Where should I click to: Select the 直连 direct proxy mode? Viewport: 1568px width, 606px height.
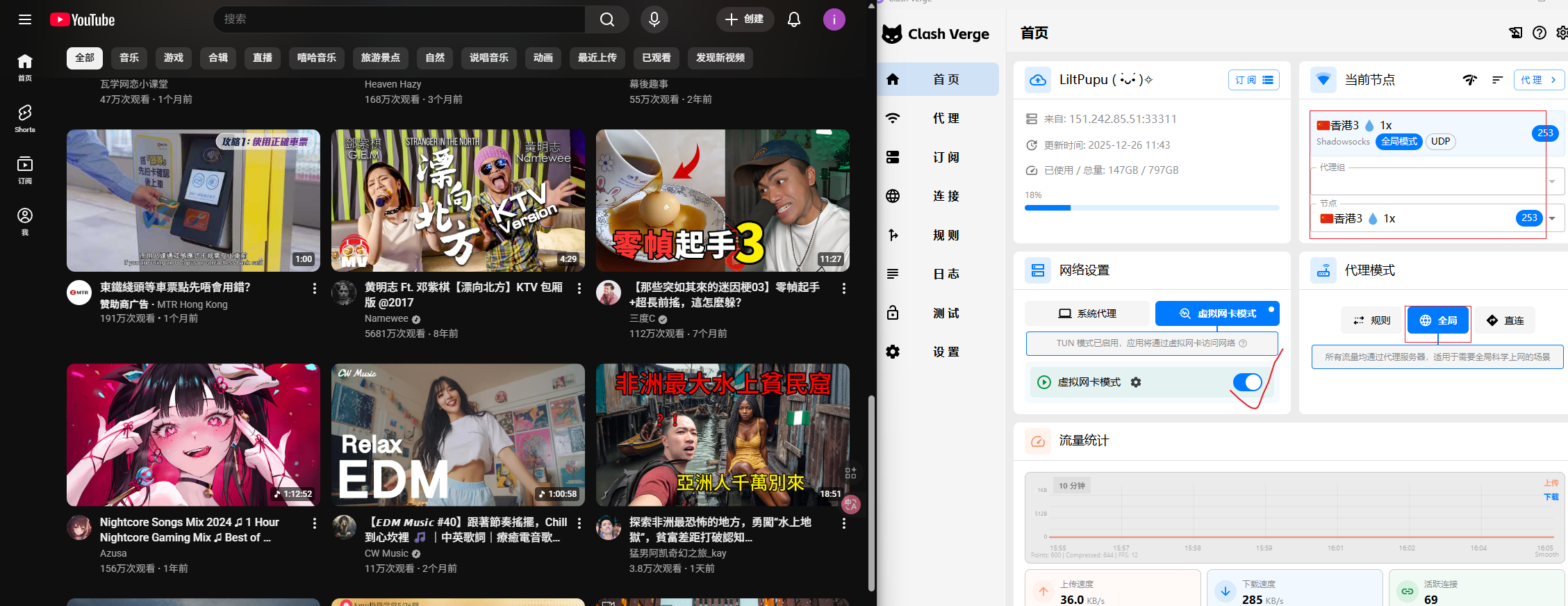tap(1505, 320)
